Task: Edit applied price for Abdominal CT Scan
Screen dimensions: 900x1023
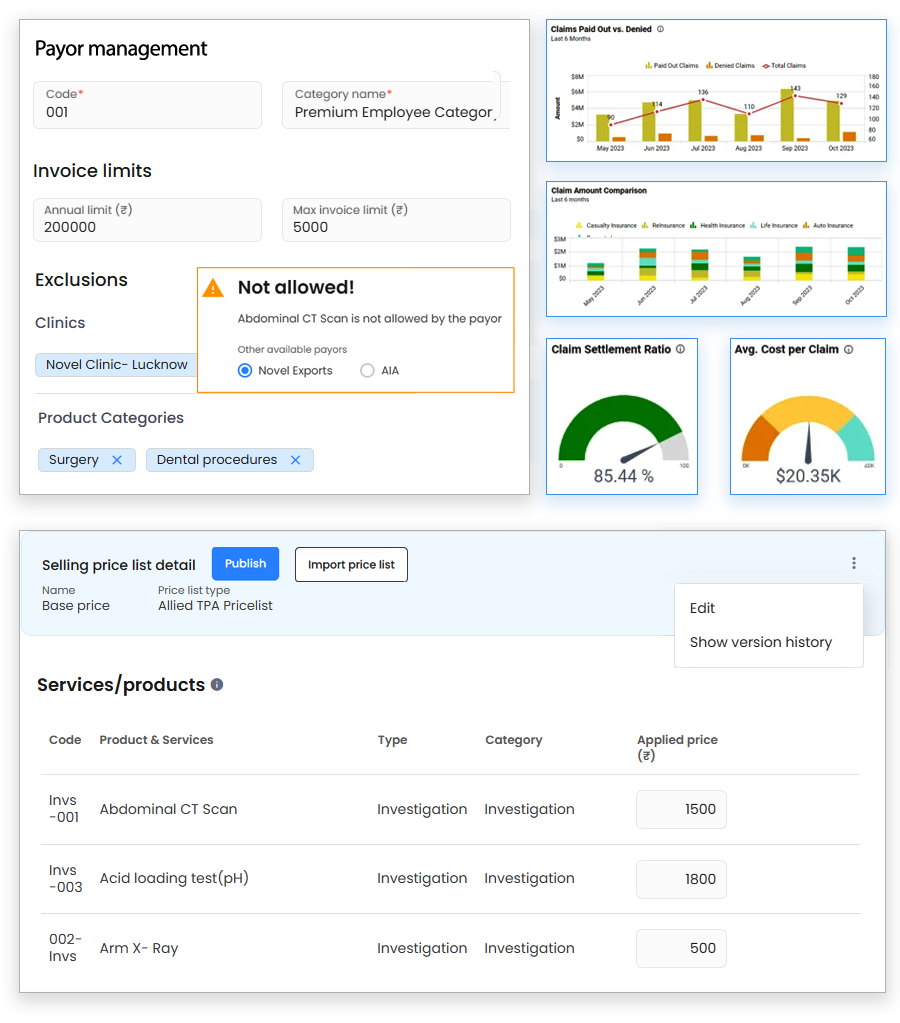Action: click(x=681, y=809)
